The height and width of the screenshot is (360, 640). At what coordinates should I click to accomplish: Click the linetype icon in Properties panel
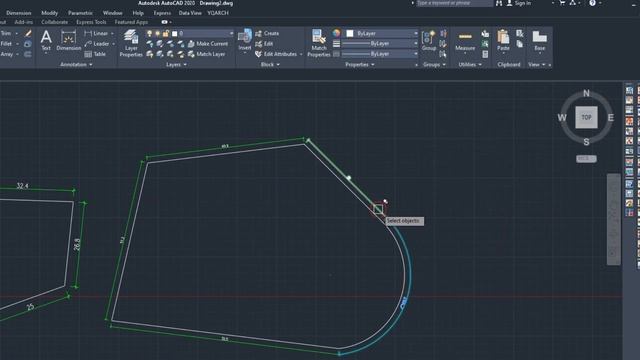tap(336, 54)
